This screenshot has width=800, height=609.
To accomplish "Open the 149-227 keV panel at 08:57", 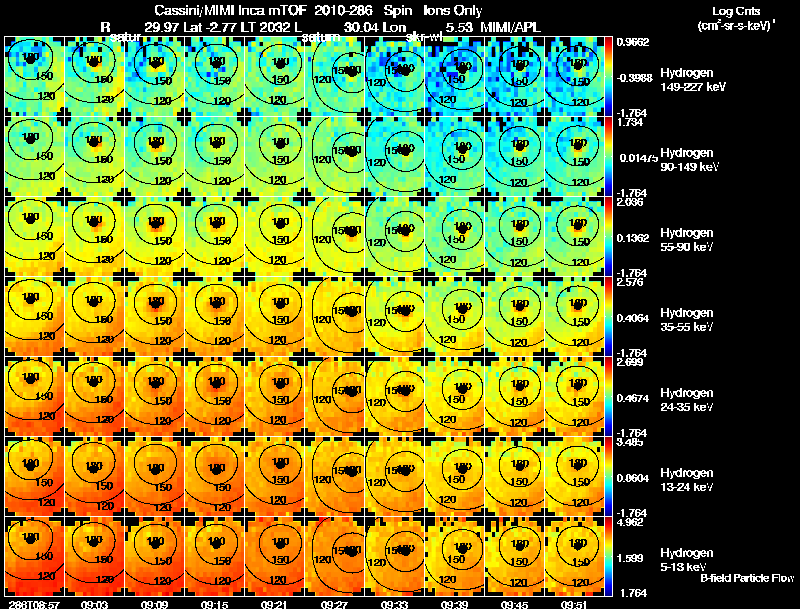I will coord(35,77).
